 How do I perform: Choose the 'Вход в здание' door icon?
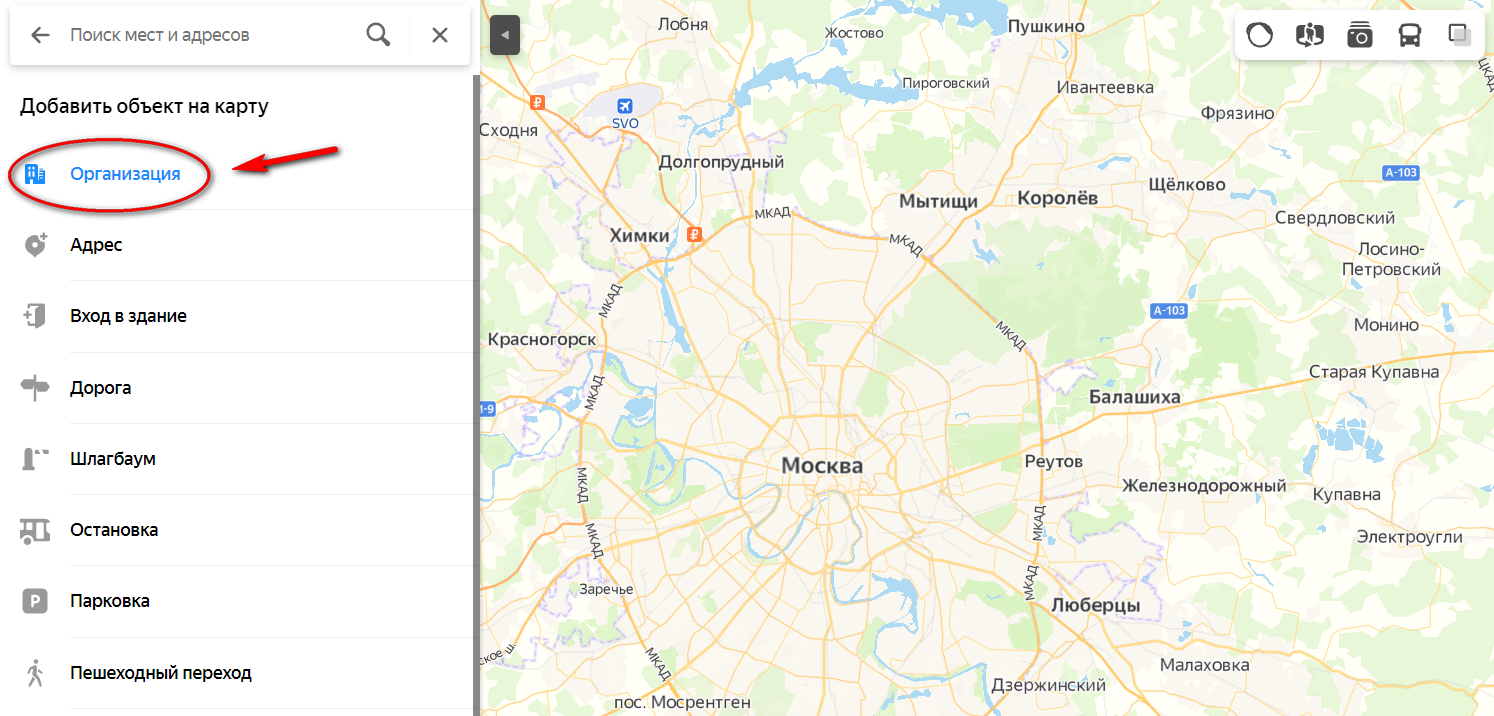35,316
